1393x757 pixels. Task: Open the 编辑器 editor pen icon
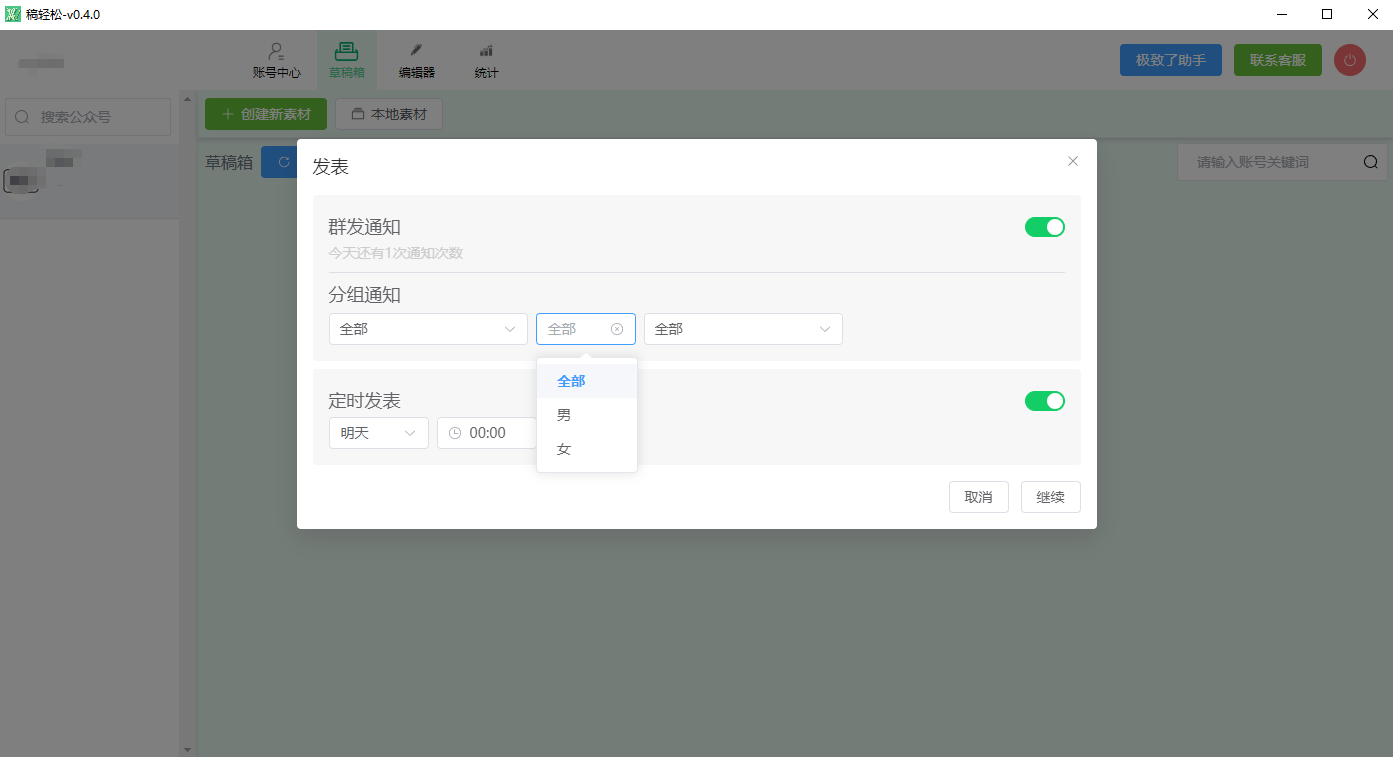coord(416,52)
